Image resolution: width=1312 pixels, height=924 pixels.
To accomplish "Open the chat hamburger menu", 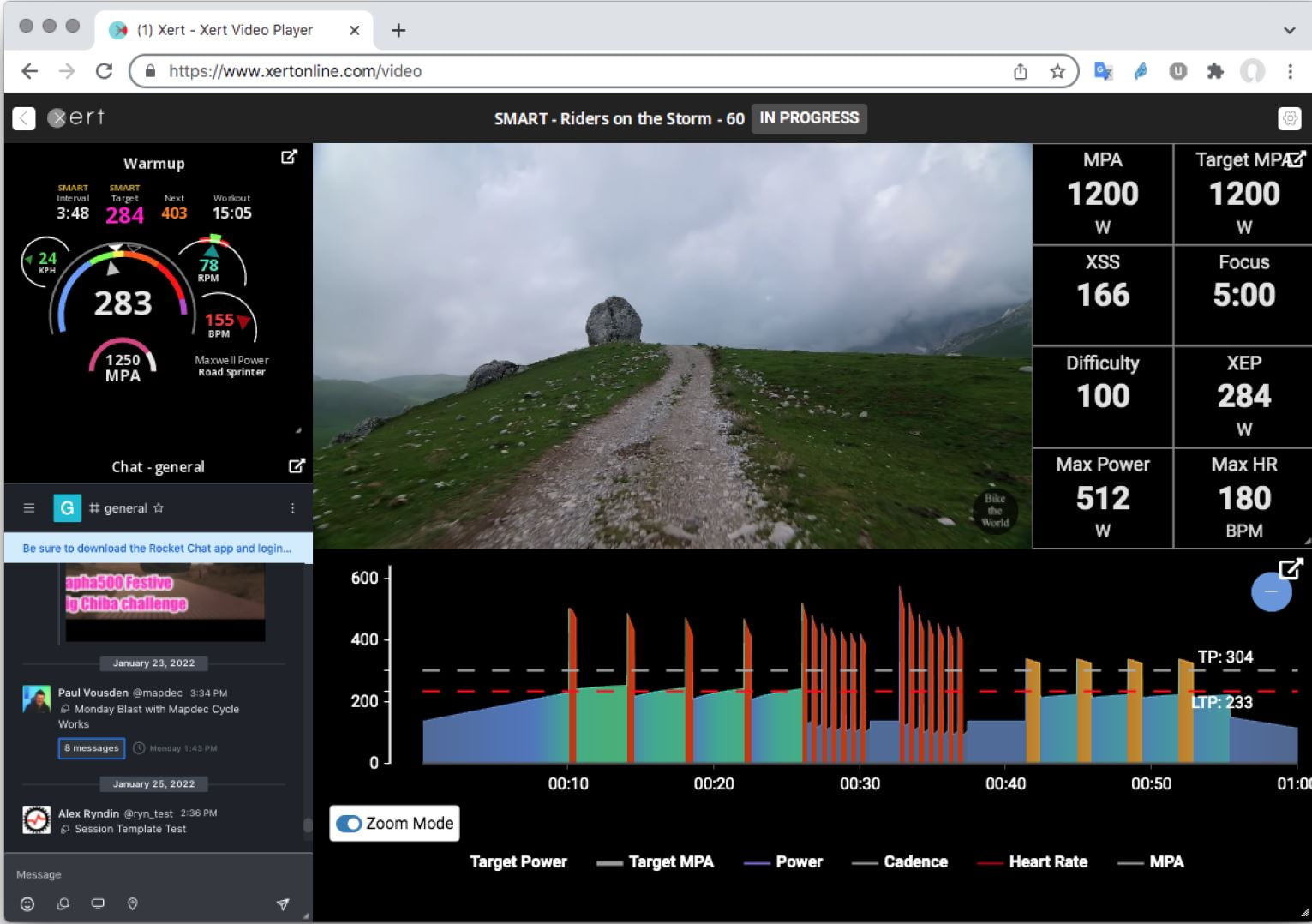I will click(x=29, y=508).
